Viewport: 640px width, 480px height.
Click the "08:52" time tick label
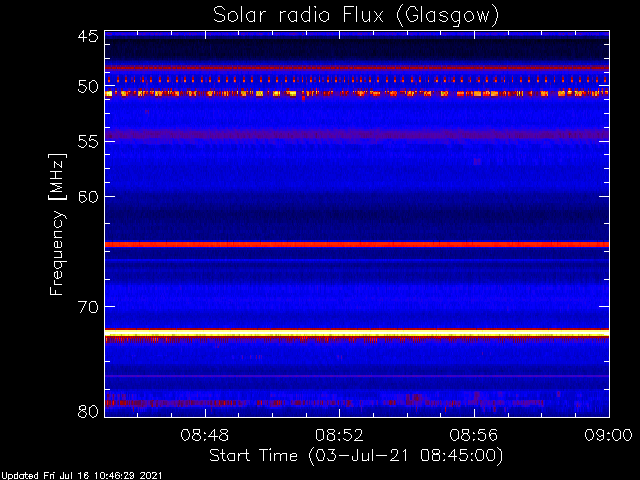[339, 435]
